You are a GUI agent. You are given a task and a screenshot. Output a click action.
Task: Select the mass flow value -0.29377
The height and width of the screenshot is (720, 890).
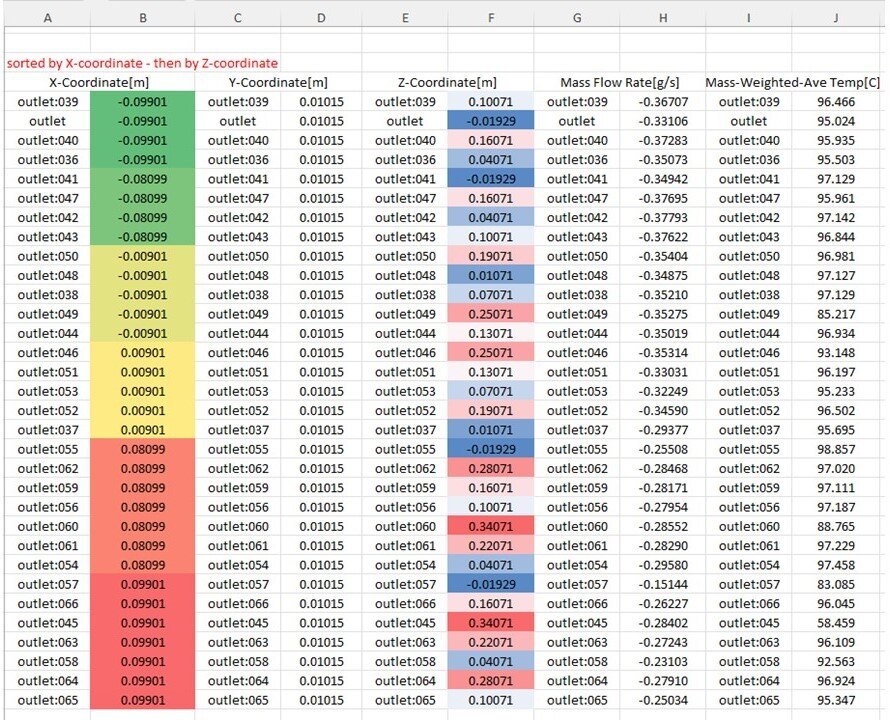(663, 430)
